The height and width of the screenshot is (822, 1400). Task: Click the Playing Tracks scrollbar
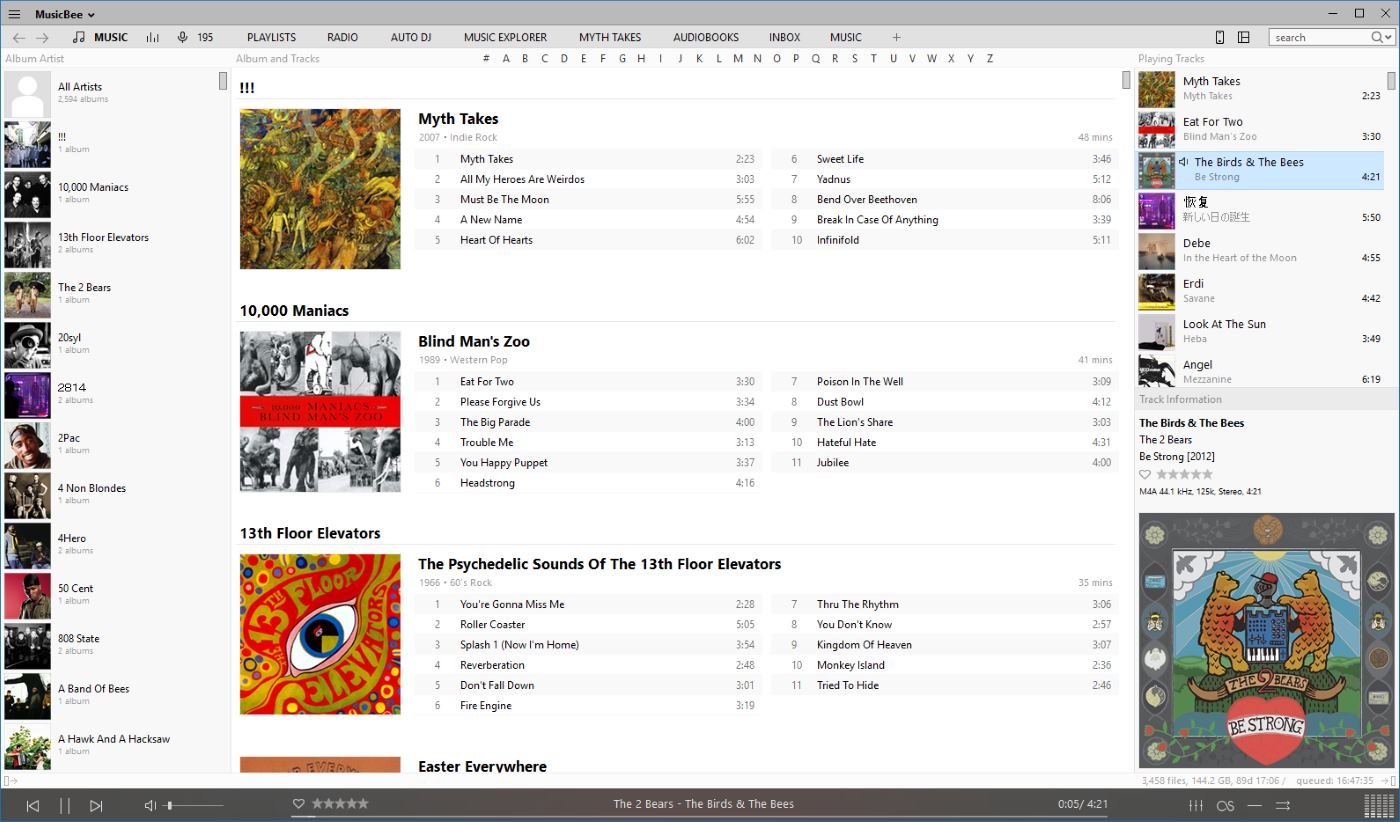coord(1391,82)
